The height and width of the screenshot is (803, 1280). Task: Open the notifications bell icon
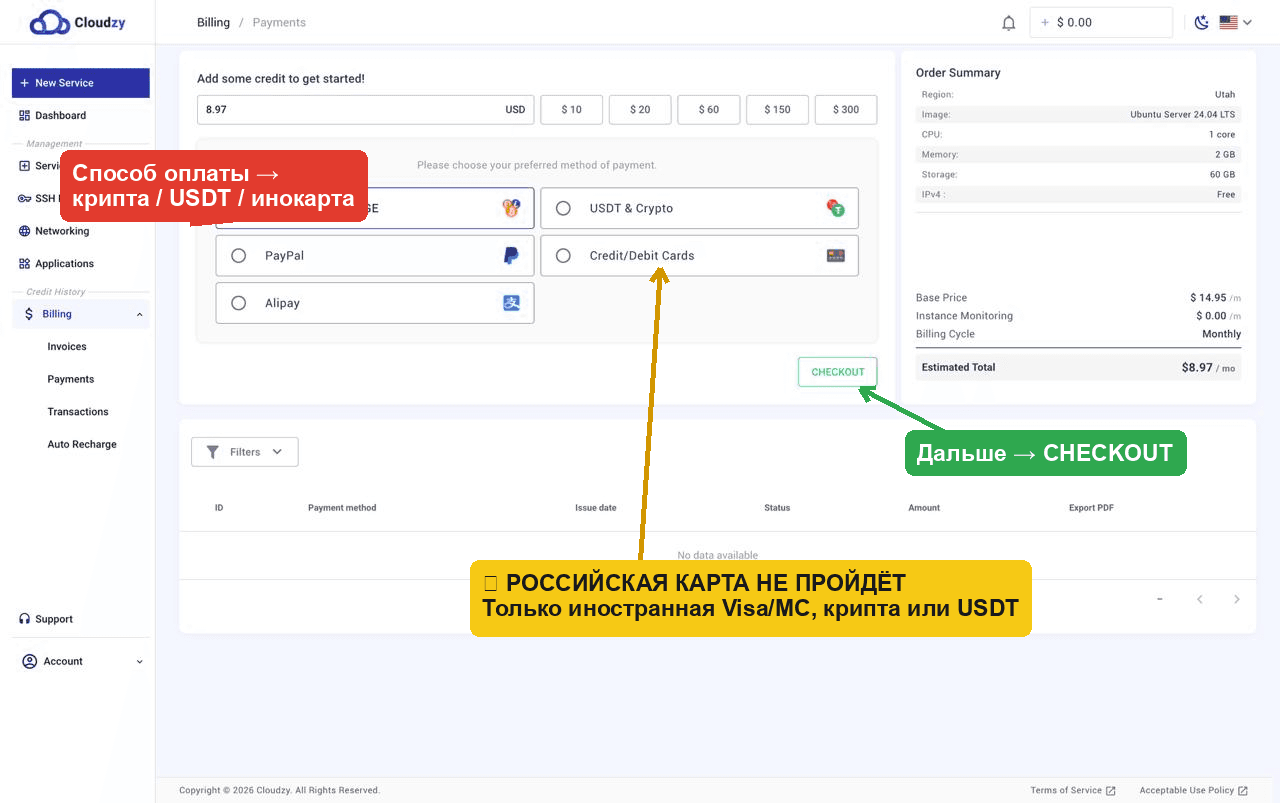pos(1008,23)
